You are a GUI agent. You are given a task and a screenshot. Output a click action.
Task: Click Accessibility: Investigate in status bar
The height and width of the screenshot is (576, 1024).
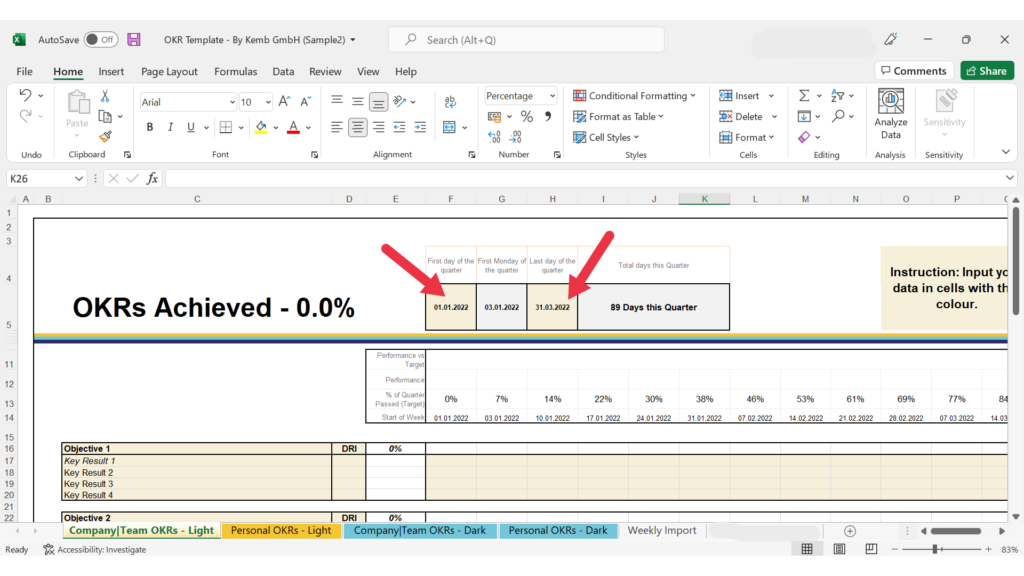(95, 550)
